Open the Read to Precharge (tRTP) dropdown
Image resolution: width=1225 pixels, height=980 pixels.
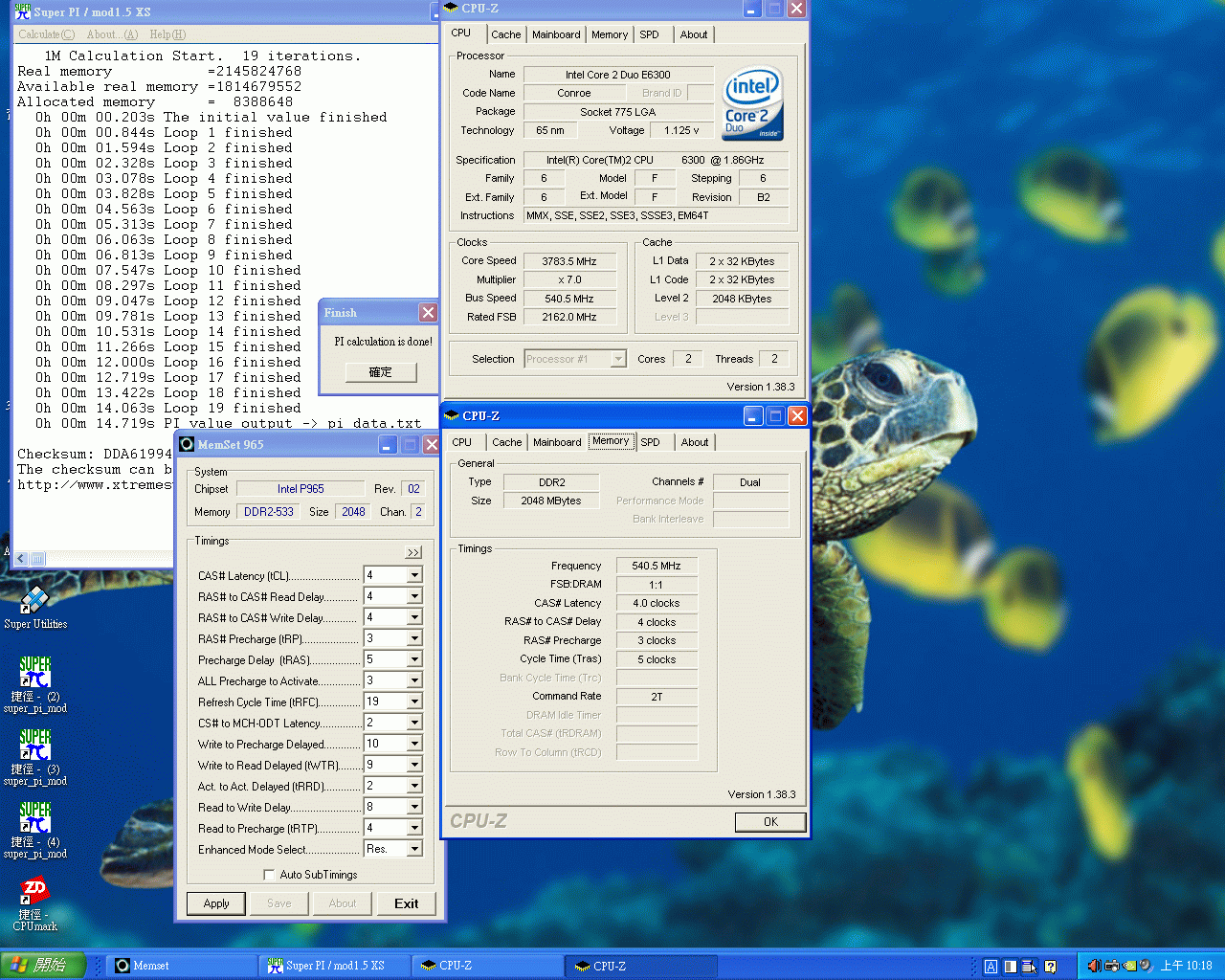414,828
